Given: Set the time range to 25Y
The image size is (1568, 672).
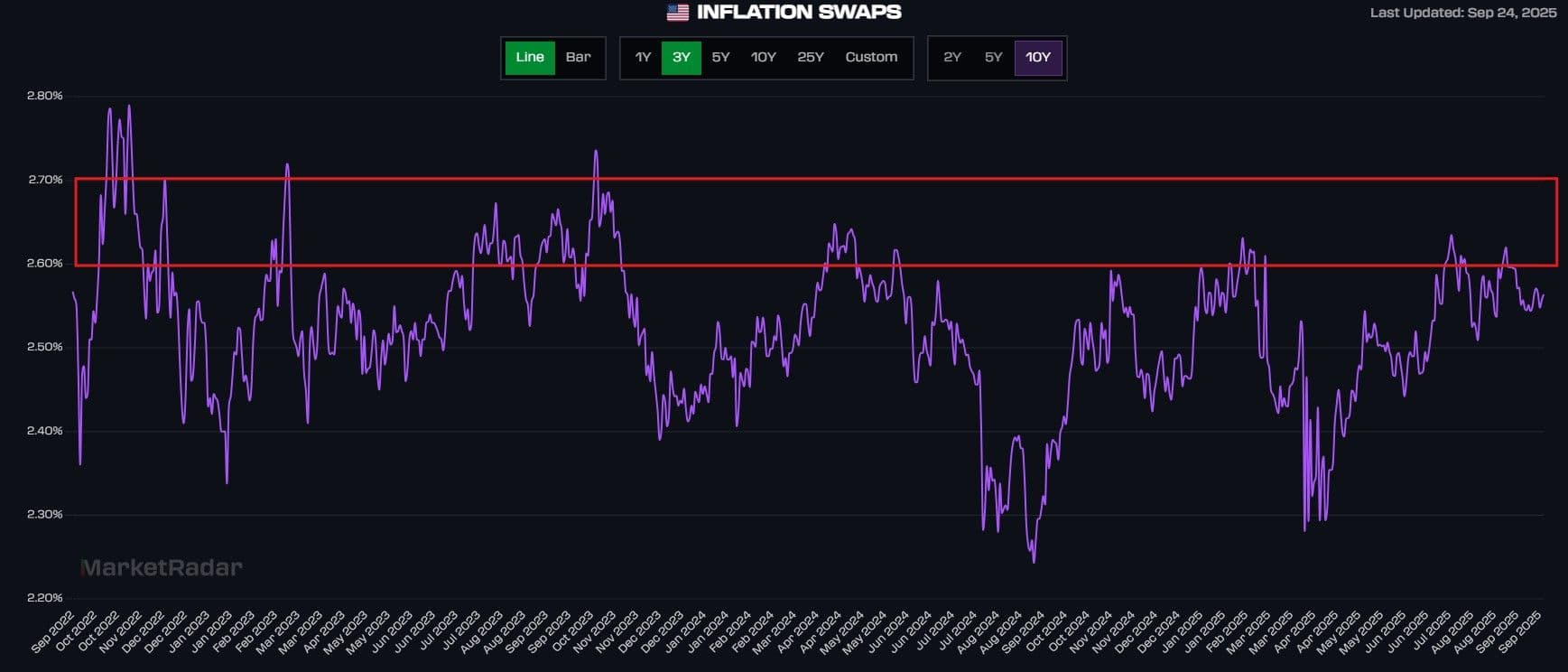Looking at the screenshot, I should [x=811, y=57].
